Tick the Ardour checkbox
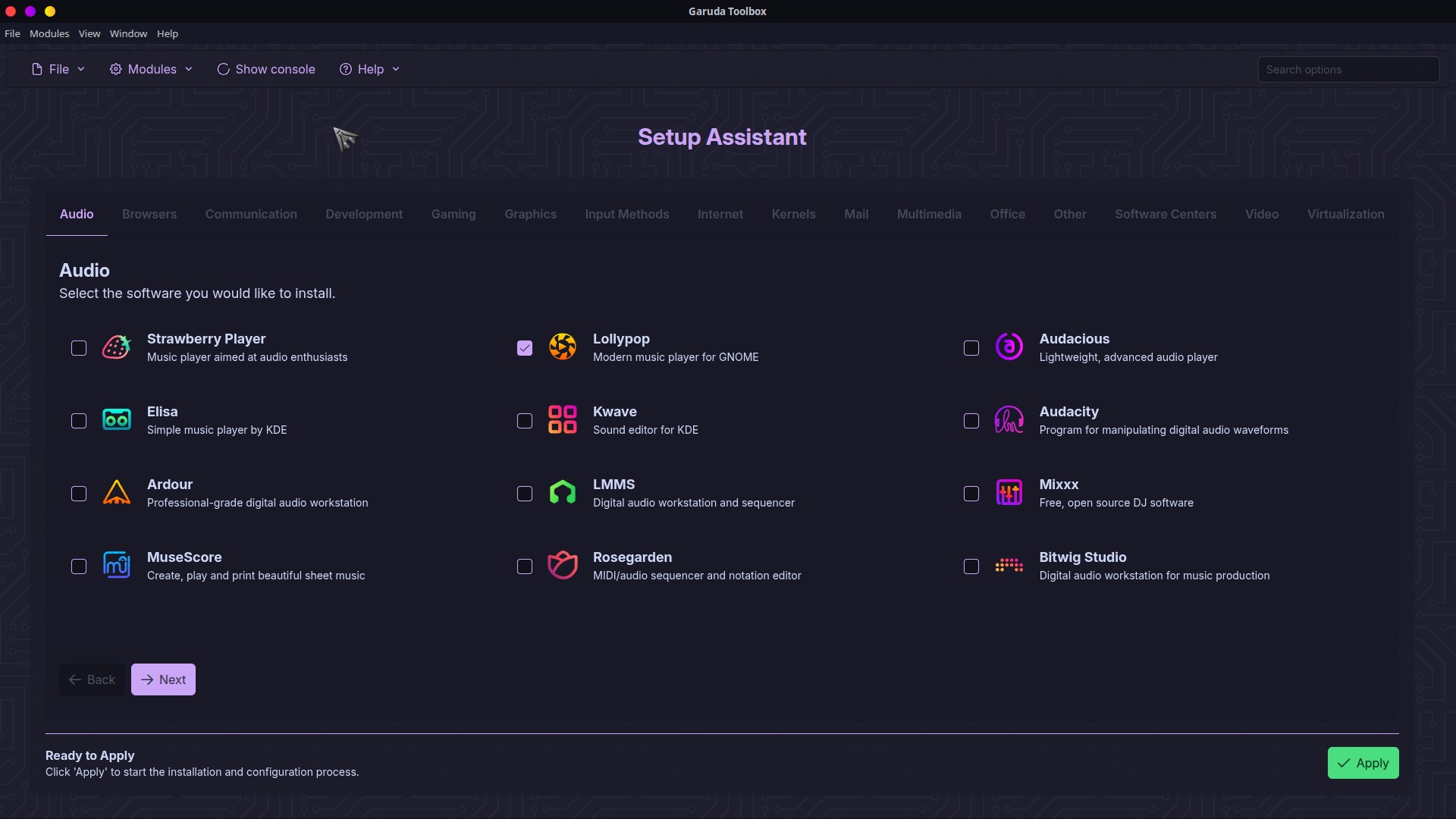This screenshot has width=1456, height=819. (x=79, y=494)
